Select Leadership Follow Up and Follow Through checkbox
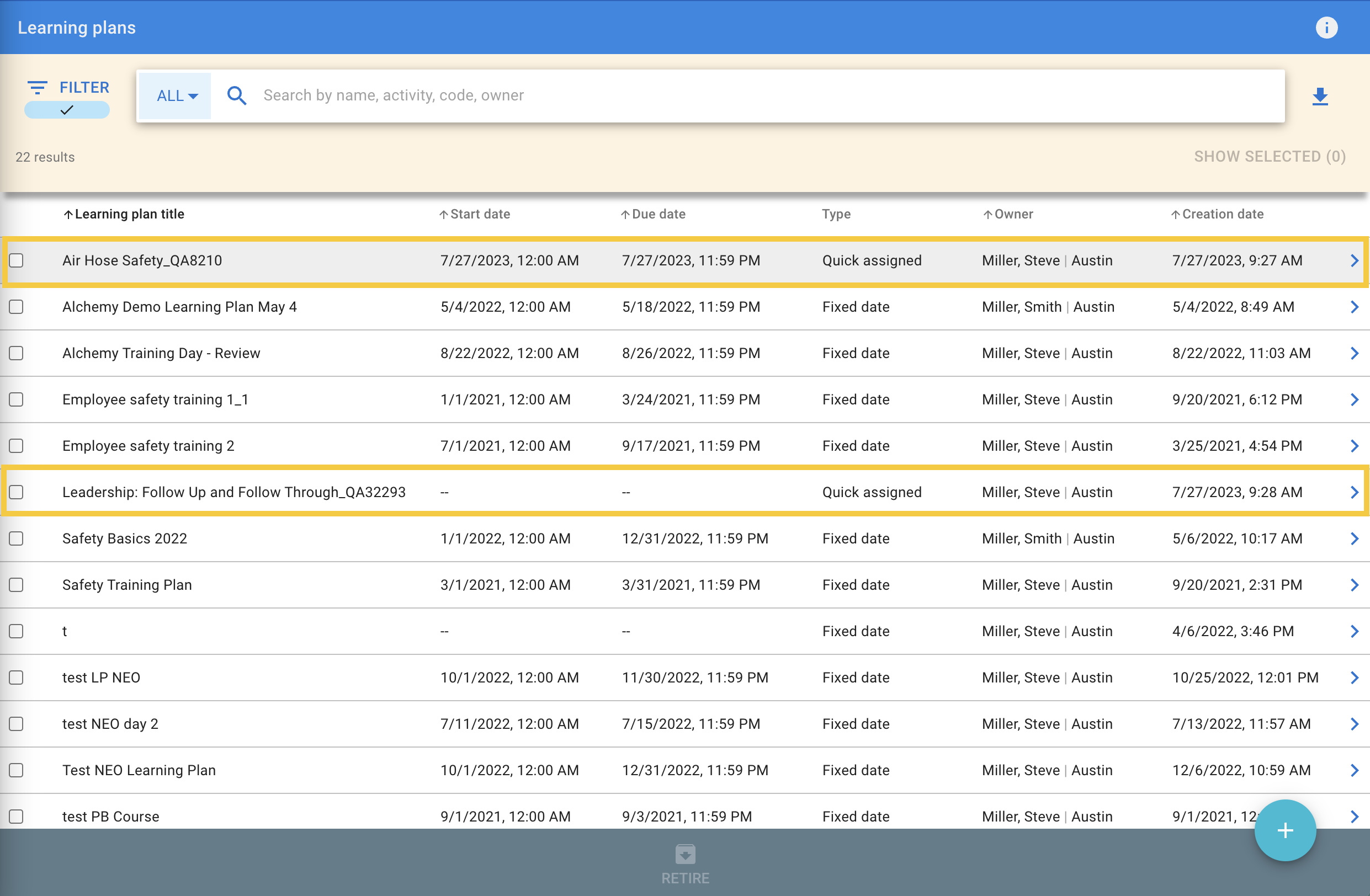The width and height of the screenshot is (1370, 896). tap(16, 493)
